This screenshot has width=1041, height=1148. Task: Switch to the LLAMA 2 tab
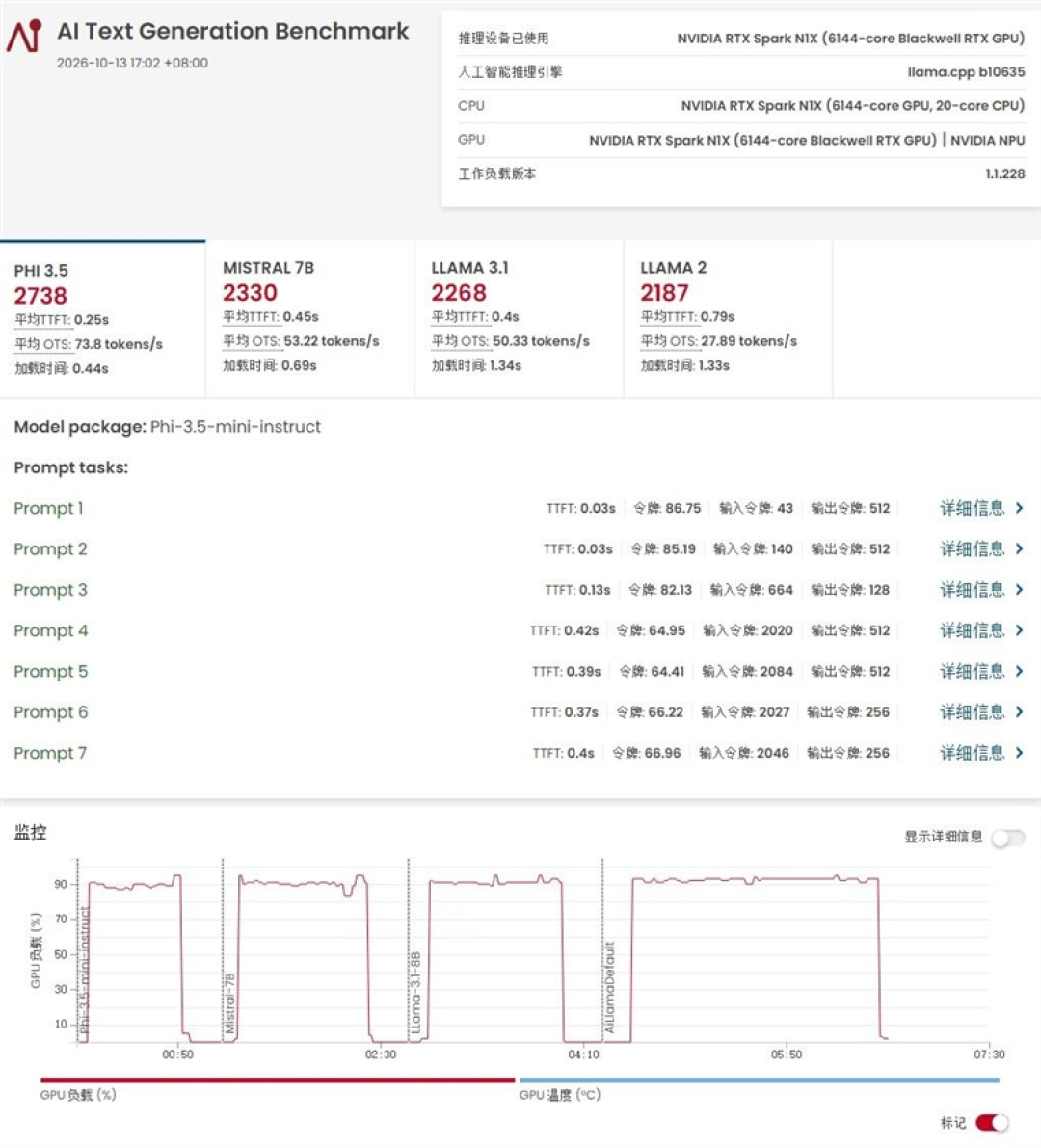click(728, 319)
